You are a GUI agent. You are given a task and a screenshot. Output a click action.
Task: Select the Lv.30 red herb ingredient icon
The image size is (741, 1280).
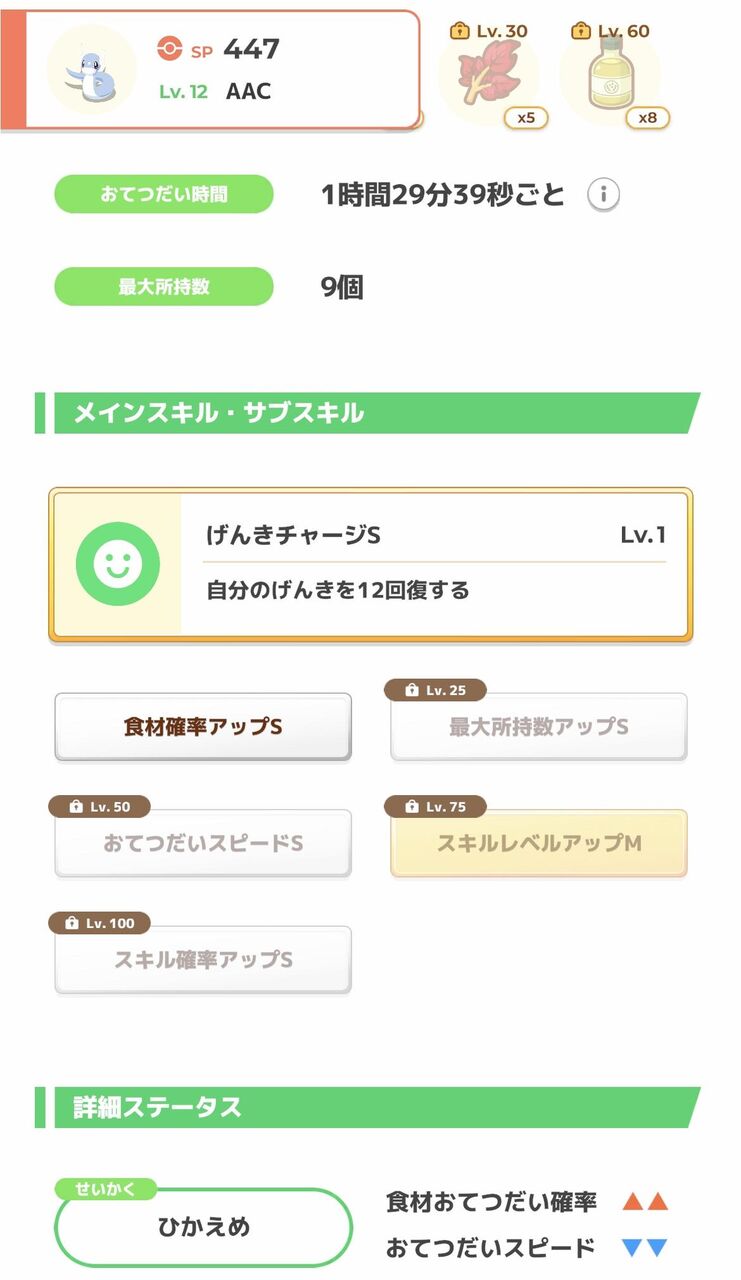click(488, 78)
